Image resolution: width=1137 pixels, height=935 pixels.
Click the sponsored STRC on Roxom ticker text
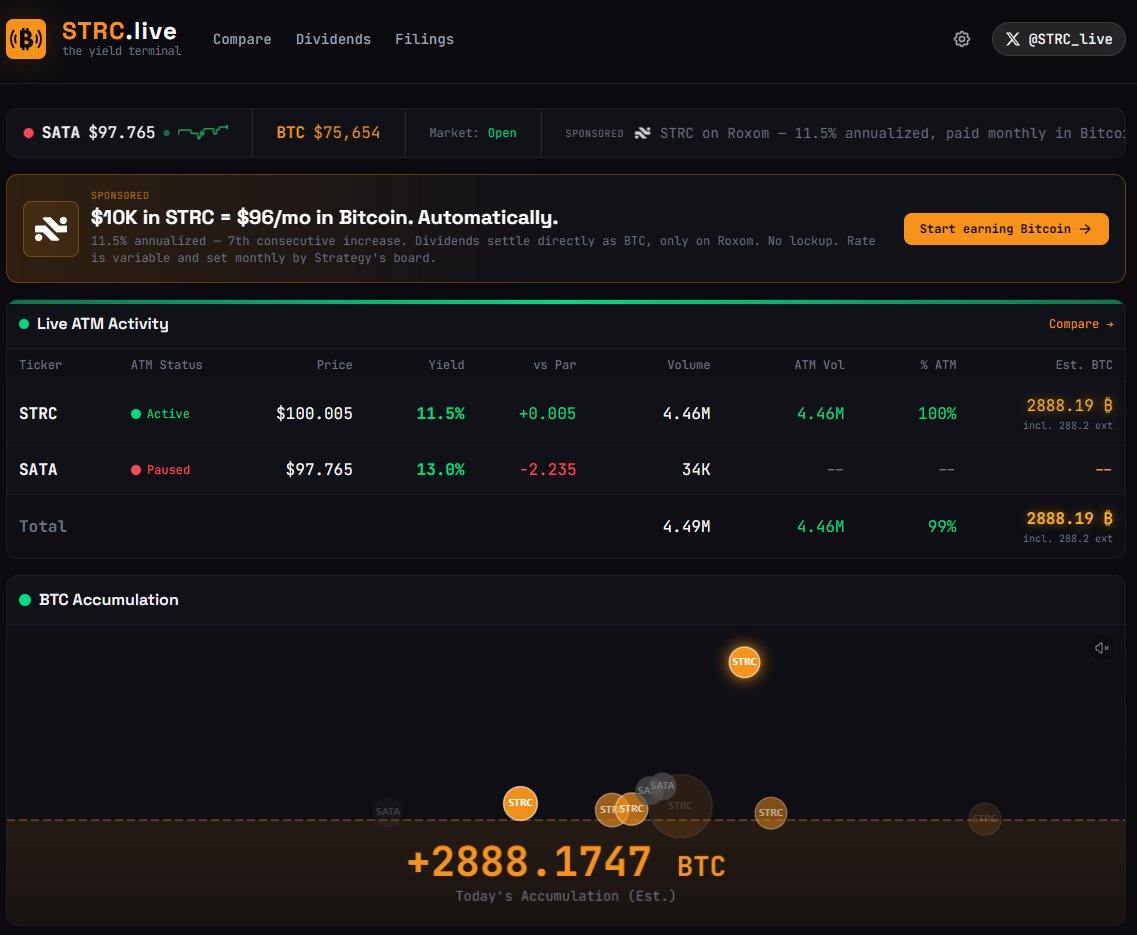click(892, 133)
